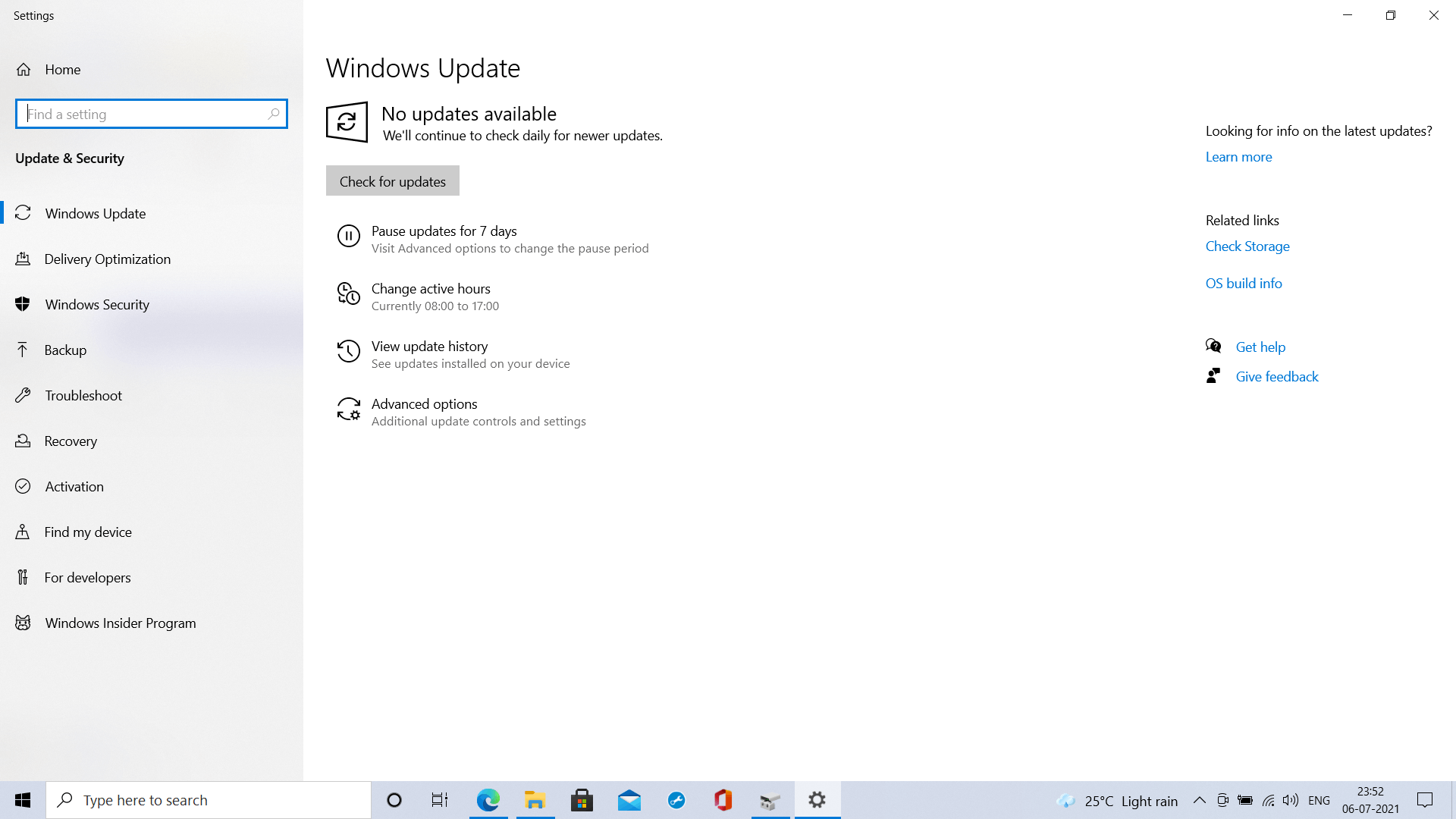1456x819 pixels.
Task: Toggle Find my device setting
Action: 88,531
